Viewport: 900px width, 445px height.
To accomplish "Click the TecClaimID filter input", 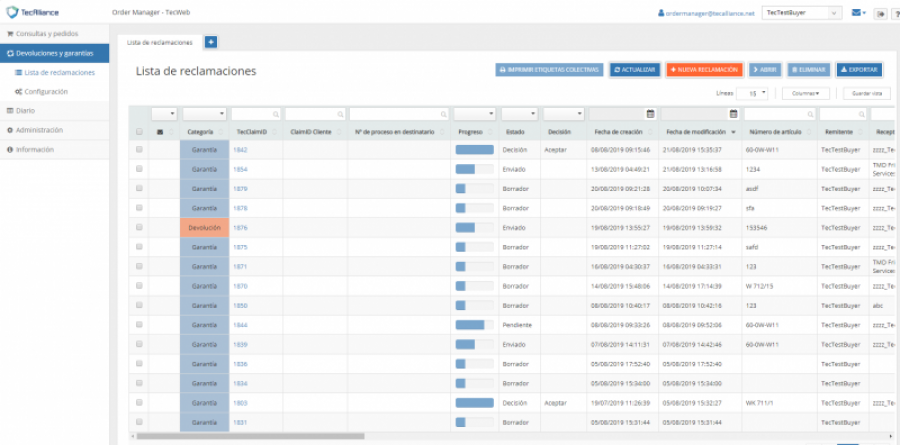I will point(256,114).
